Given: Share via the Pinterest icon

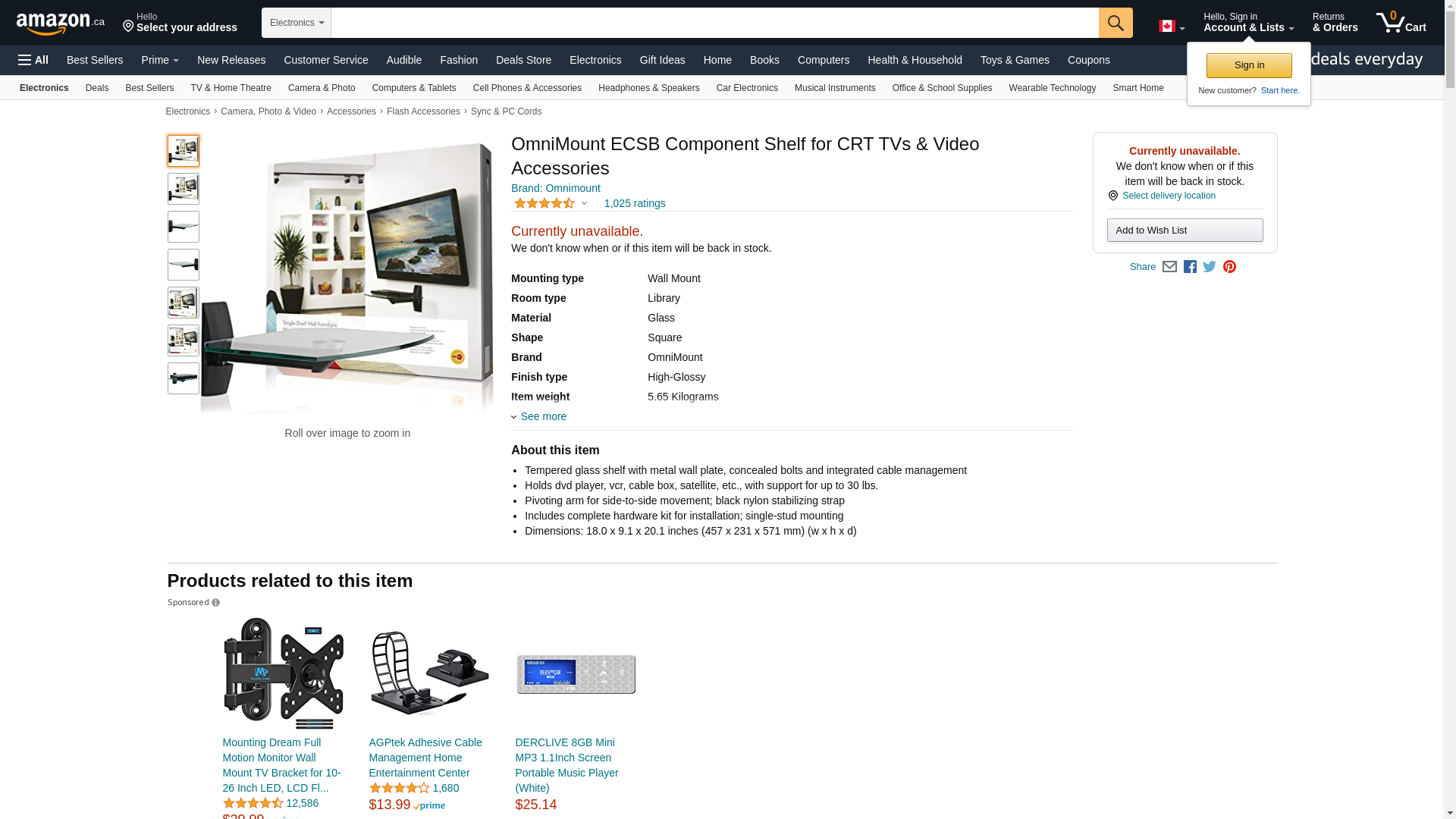Looking at the screenshot, I should pos(1229,267).
